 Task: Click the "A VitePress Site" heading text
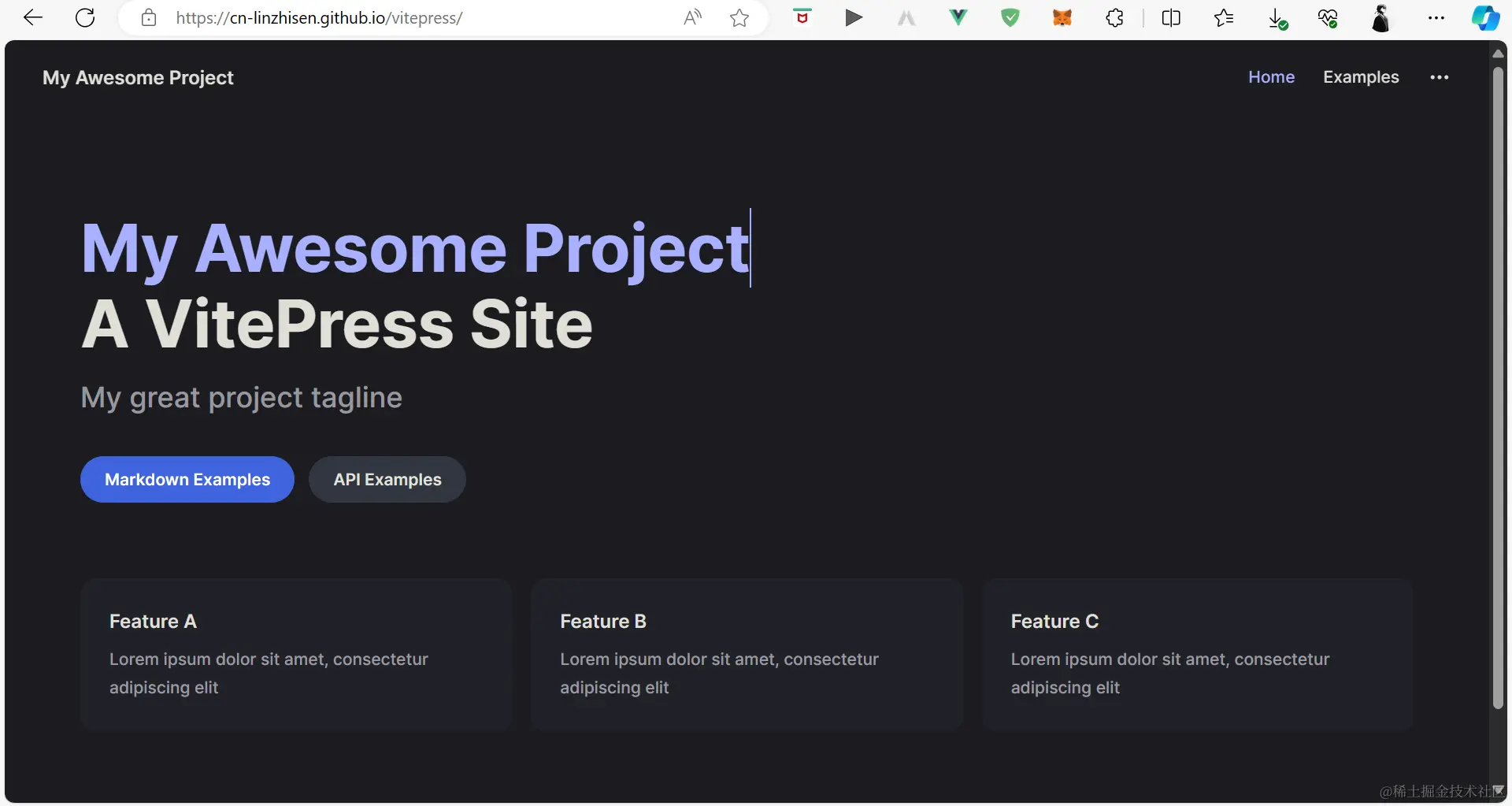pyautogui.click(x=337, y=324)
